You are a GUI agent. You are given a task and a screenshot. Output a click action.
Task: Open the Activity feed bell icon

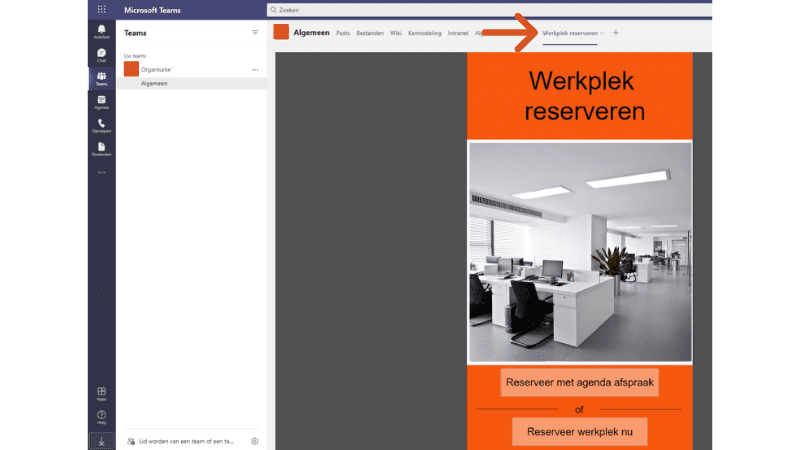click(x=102, y=30)
